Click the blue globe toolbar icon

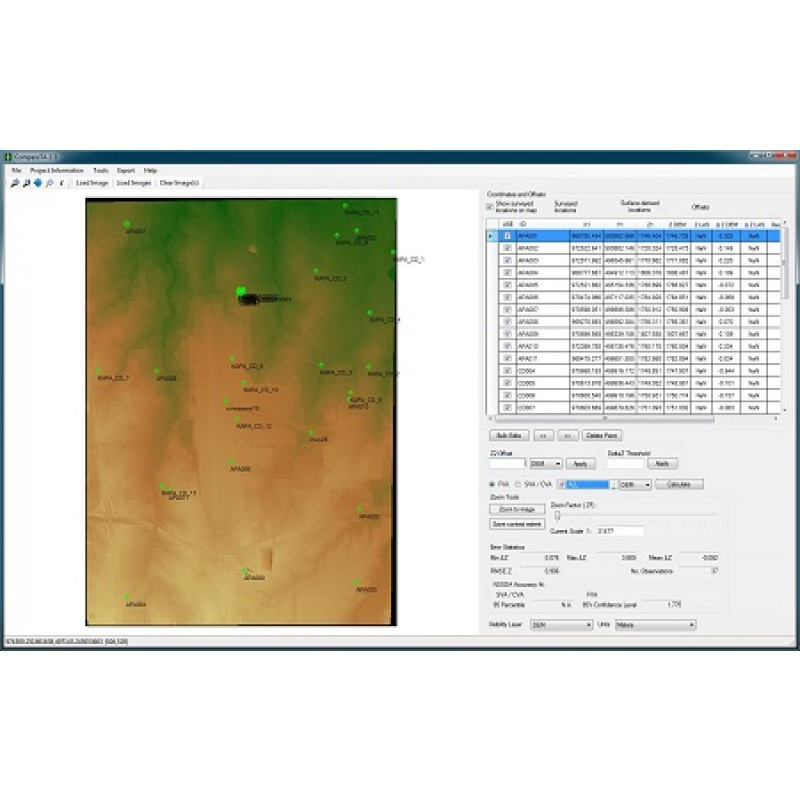[x=38, y=183]
